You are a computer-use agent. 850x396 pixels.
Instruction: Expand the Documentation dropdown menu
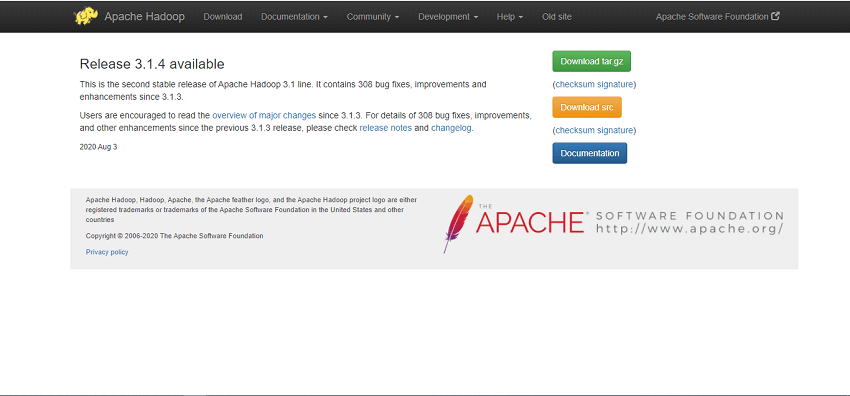pos(294,17)
